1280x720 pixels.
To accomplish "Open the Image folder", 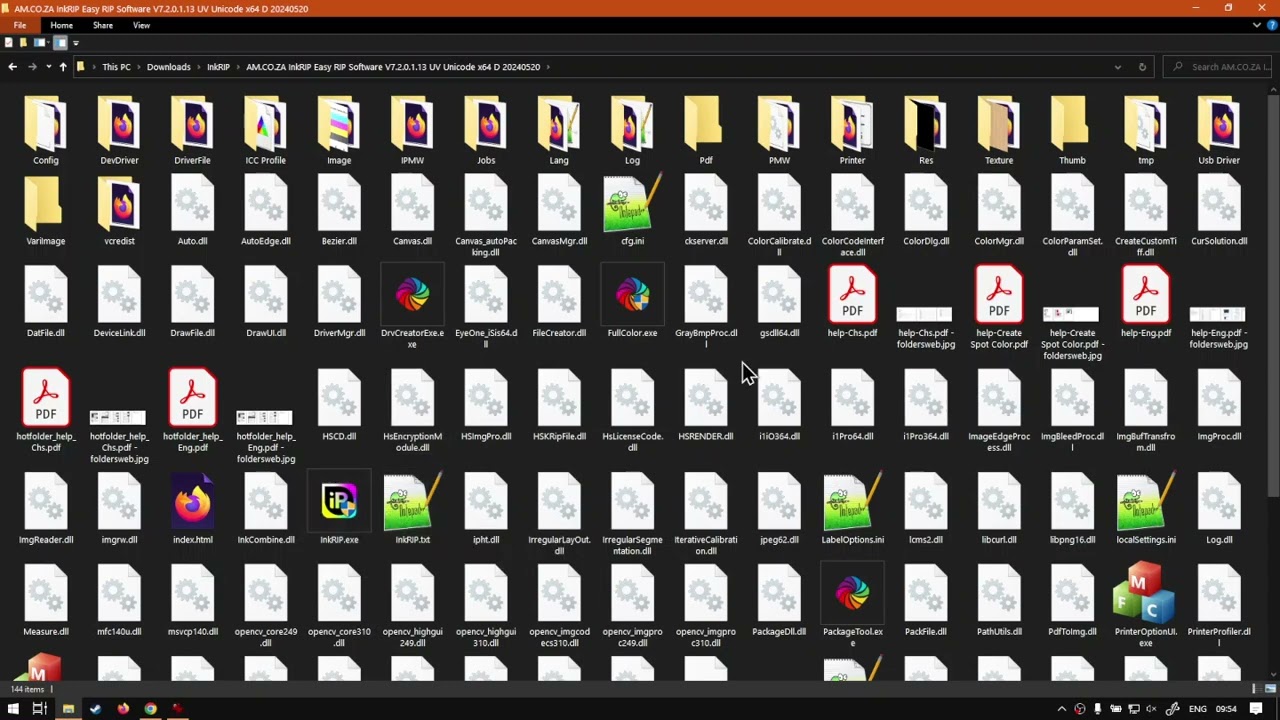I will coord(339,132).
